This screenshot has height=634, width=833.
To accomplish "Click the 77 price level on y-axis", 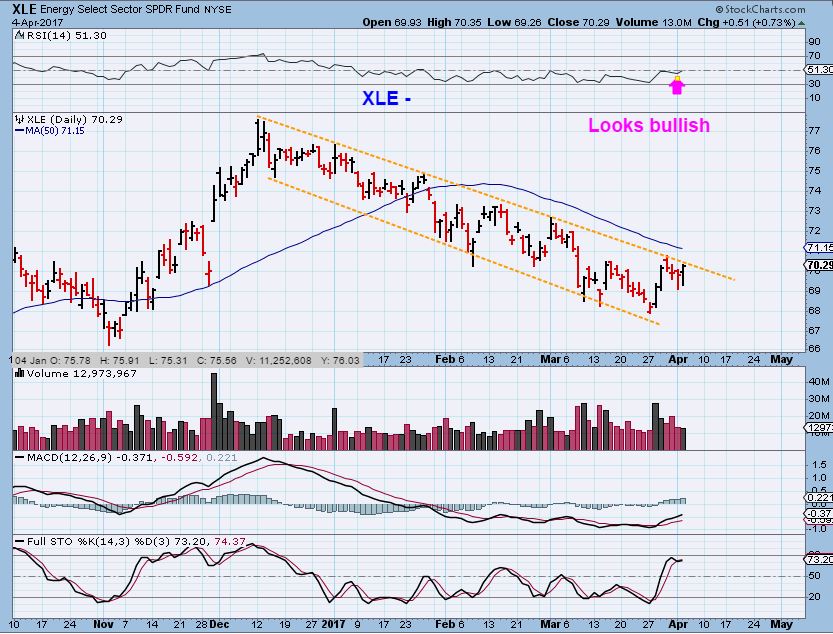I will pyautogui.click(x=814, y=130).
